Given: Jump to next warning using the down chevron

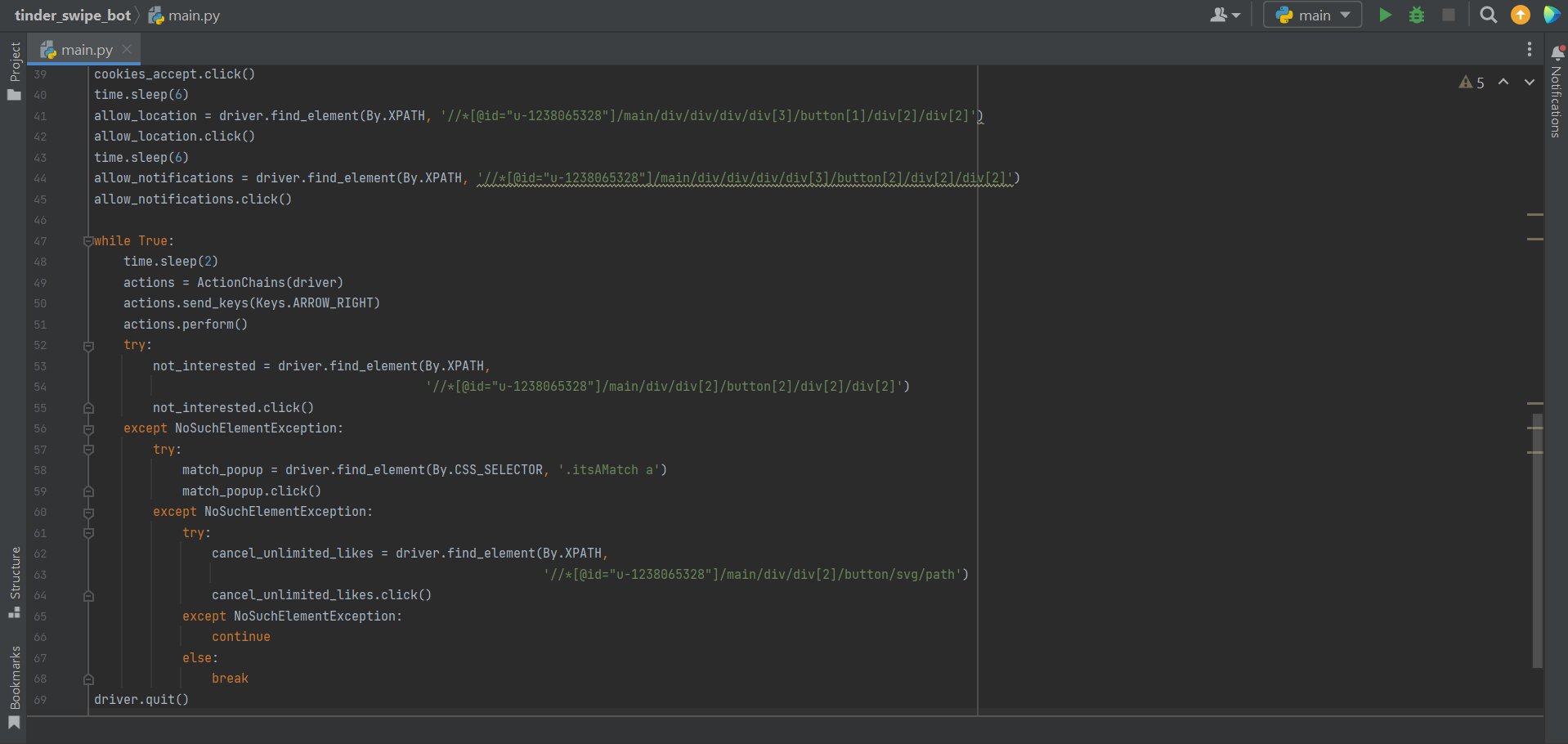Looking at the screenshot, I should pyautogui.click(x=1529, y=82).
